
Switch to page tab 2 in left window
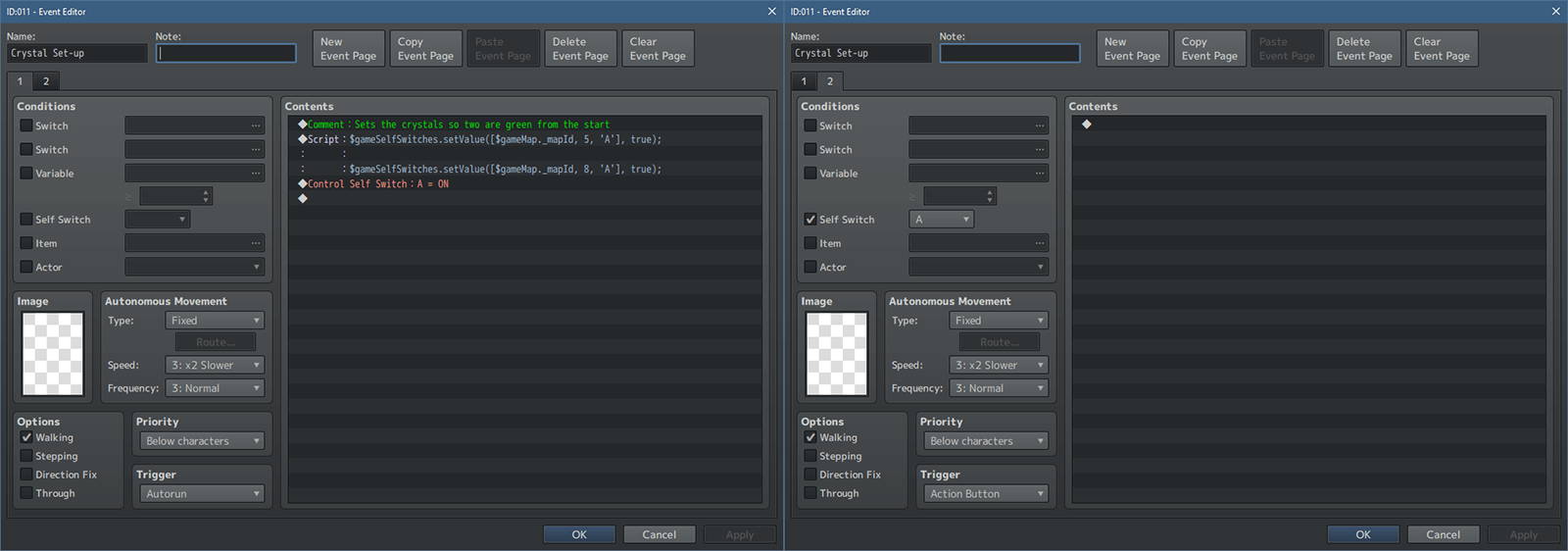coord(46,81)
